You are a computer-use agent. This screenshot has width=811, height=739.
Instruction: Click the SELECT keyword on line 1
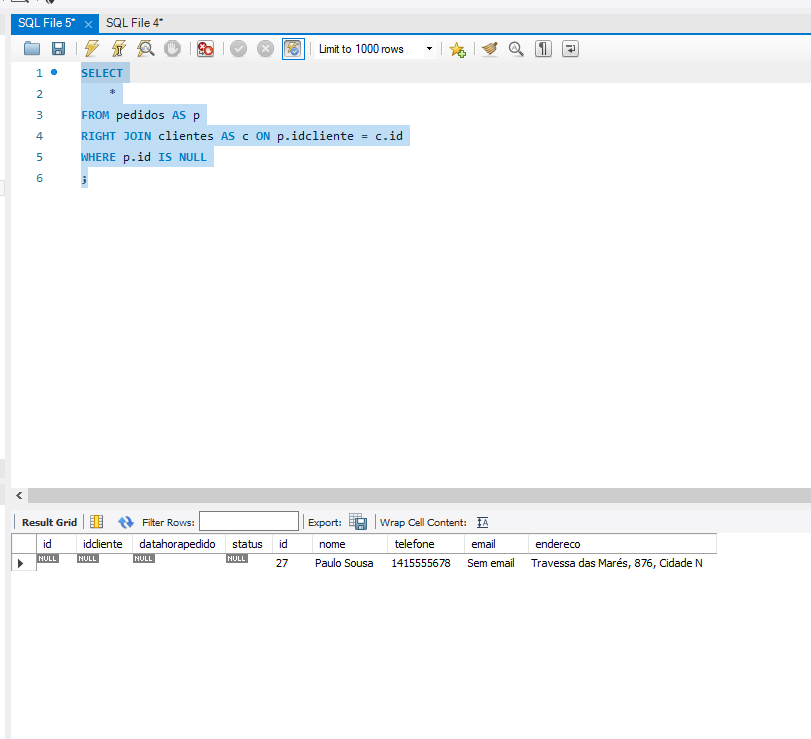102,73
